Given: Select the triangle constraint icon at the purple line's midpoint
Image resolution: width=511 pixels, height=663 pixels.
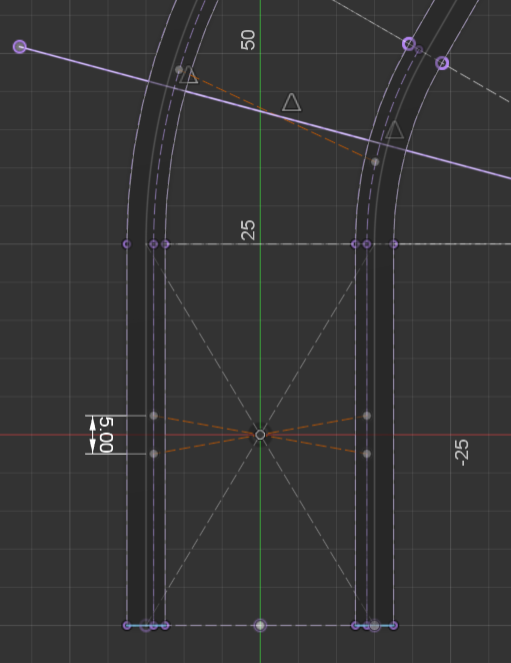Looking at the screenshot, I should [x=292, y=102].
